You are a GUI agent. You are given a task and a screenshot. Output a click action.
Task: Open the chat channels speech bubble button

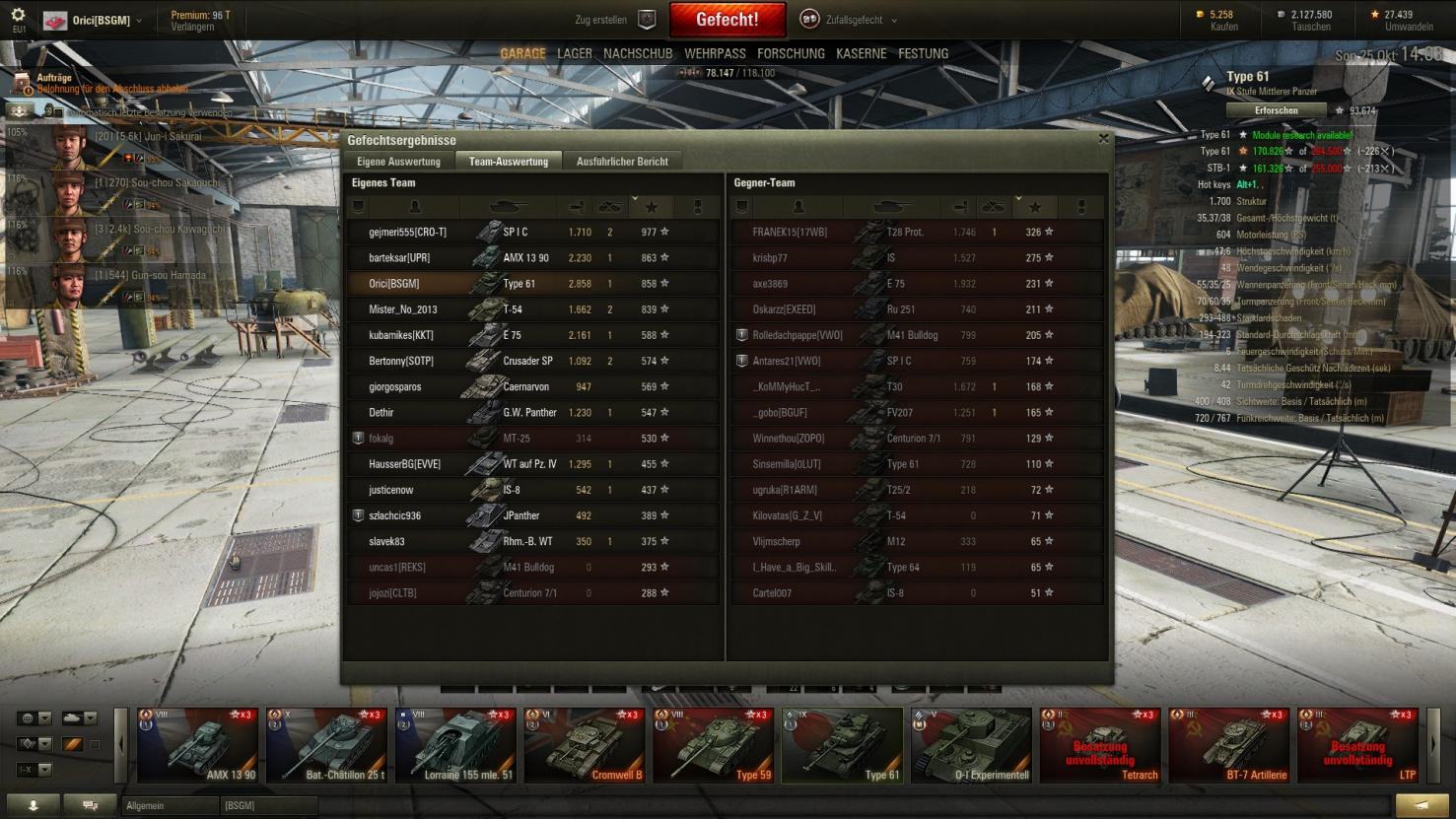tap(90, 805)
